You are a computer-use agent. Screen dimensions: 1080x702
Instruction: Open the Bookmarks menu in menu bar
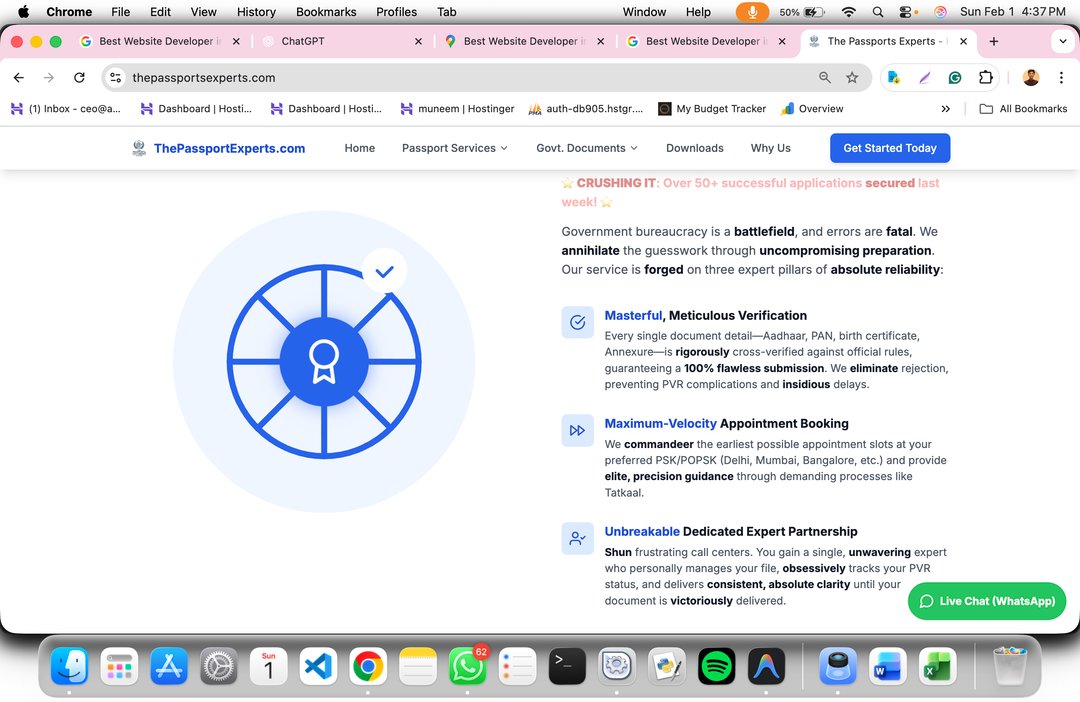[326, 12]
